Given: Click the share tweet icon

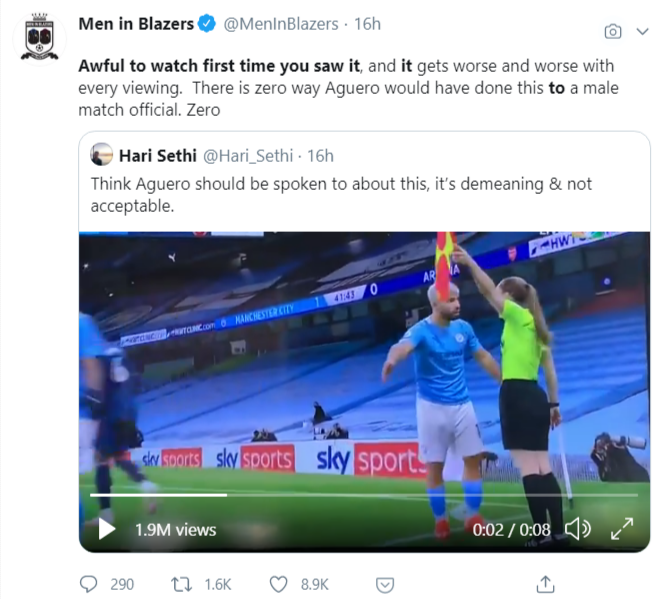Looking at the screenshot, I should point(546,583).
